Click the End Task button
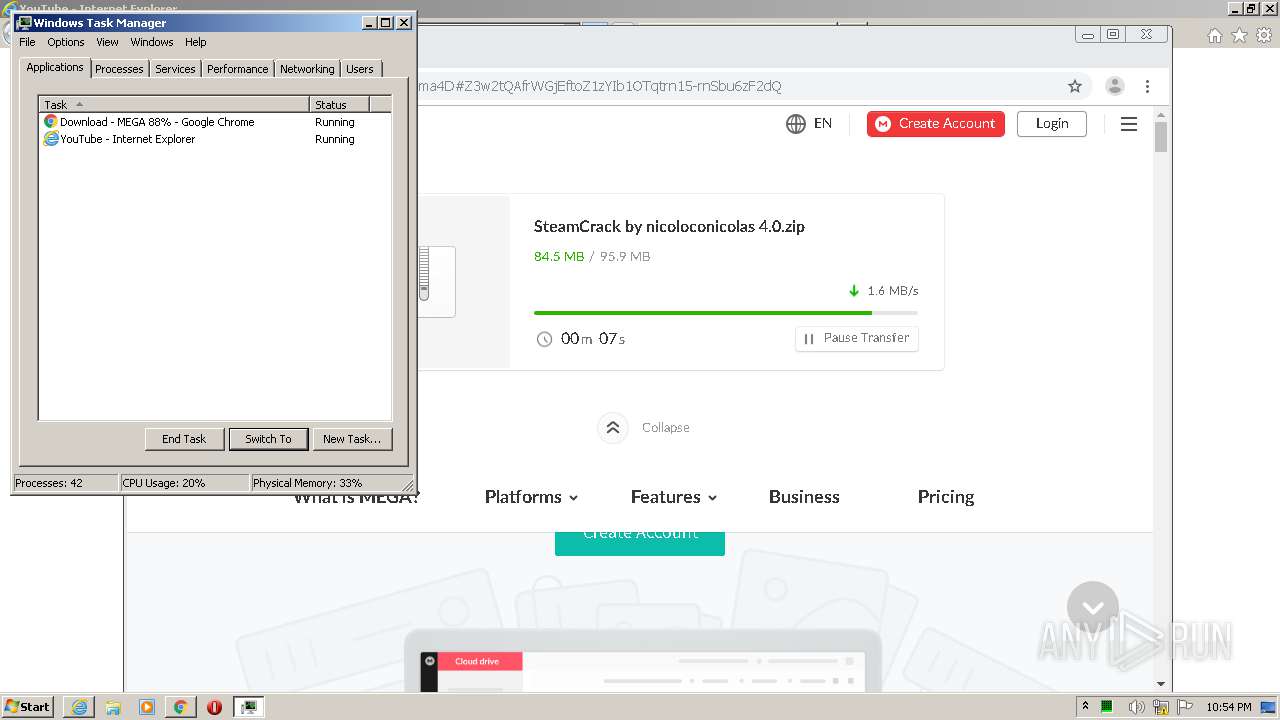 [x=184, y=439]
